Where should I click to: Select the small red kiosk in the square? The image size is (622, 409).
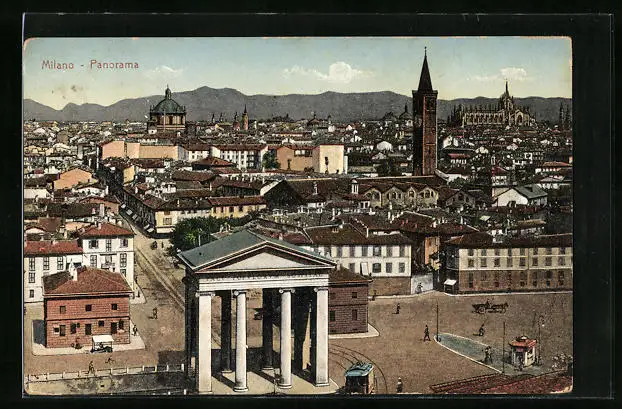pyautogui.click(x=522, y=350)
